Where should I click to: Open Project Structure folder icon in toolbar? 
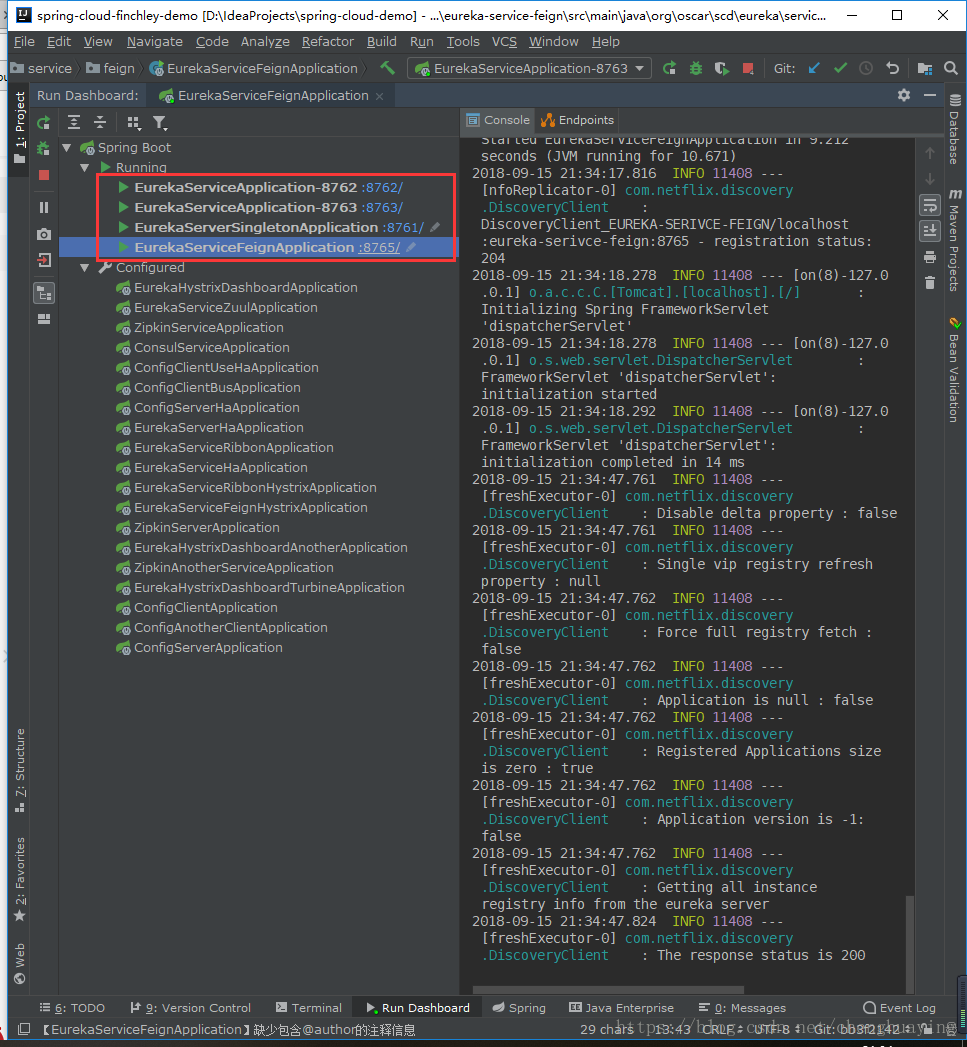(x=925, y=68)
